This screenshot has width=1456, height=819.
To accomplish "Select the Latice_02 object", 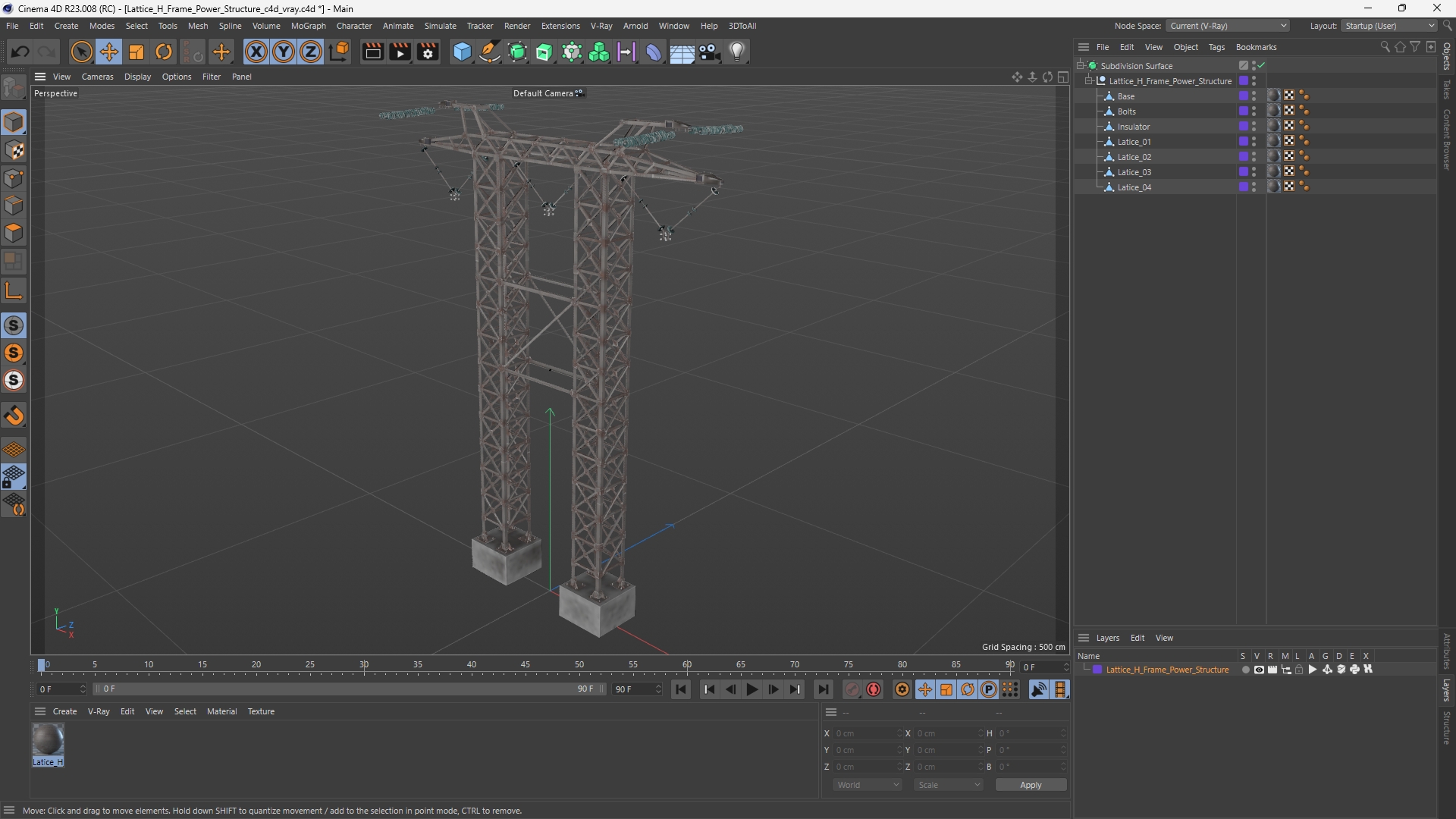I will pyautogui.click(x=1134, y=157).
